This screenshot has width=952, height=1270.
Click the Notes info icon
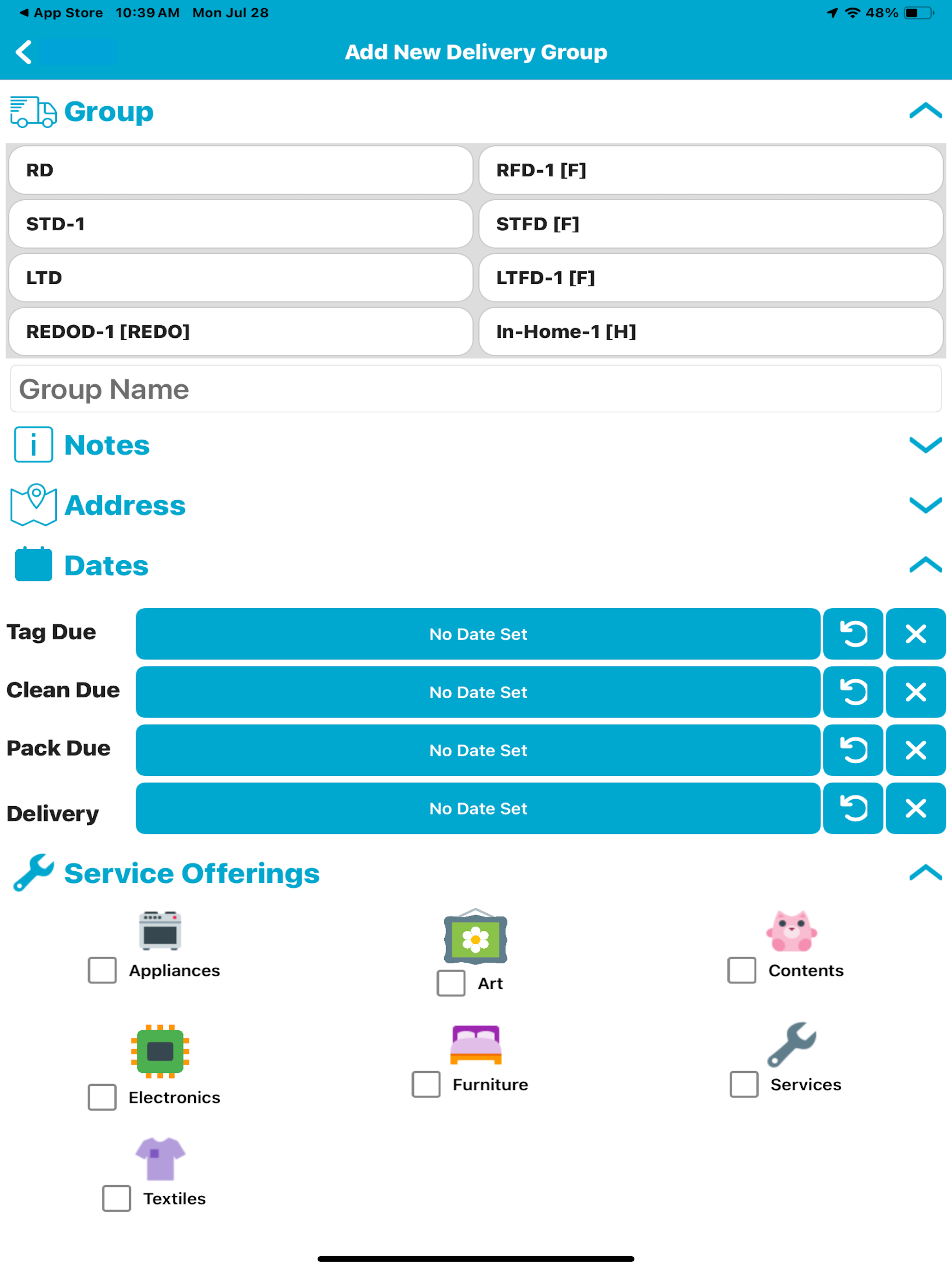tap(33, 444)
